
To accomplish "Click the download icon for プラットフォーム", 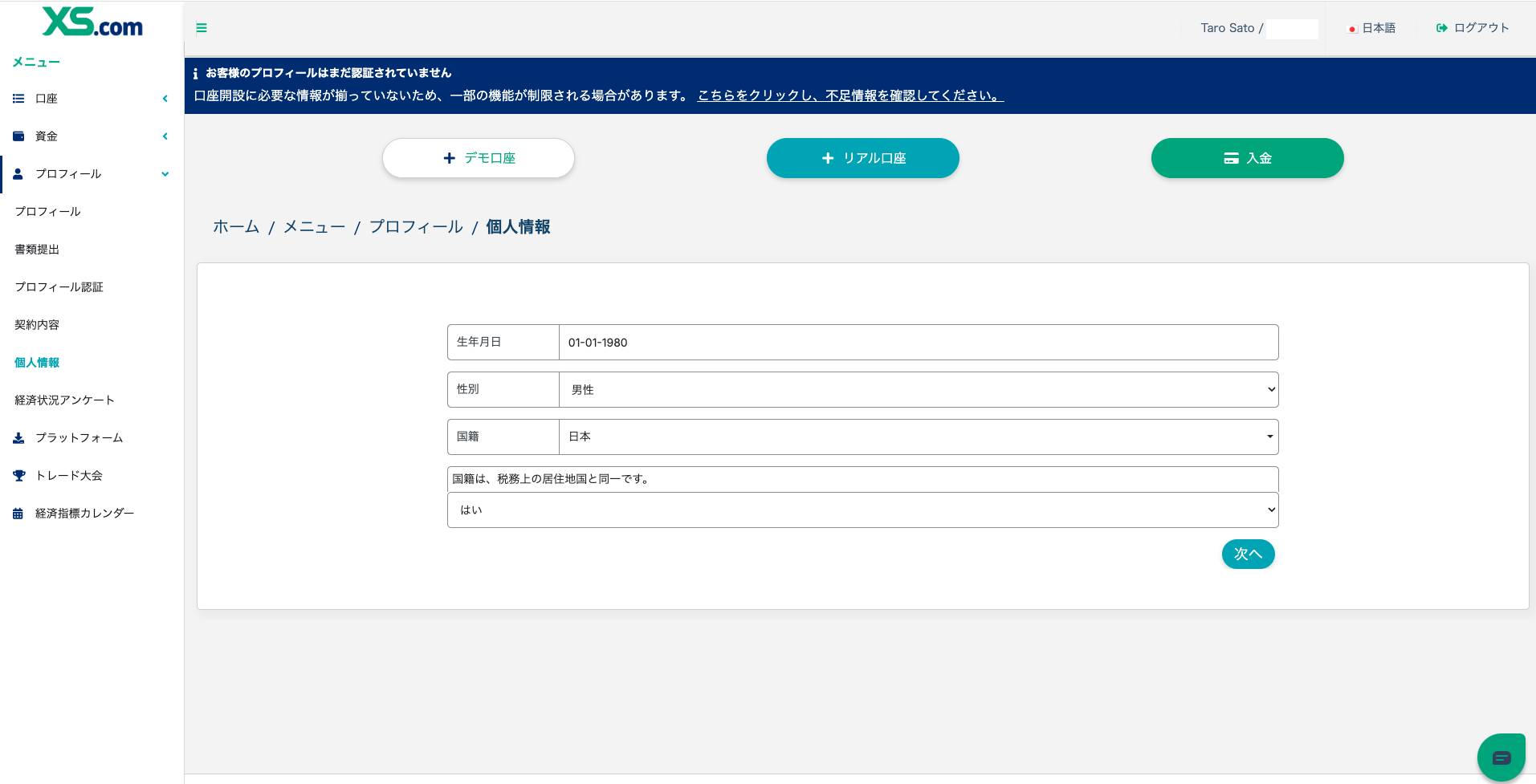I will 18,438.
